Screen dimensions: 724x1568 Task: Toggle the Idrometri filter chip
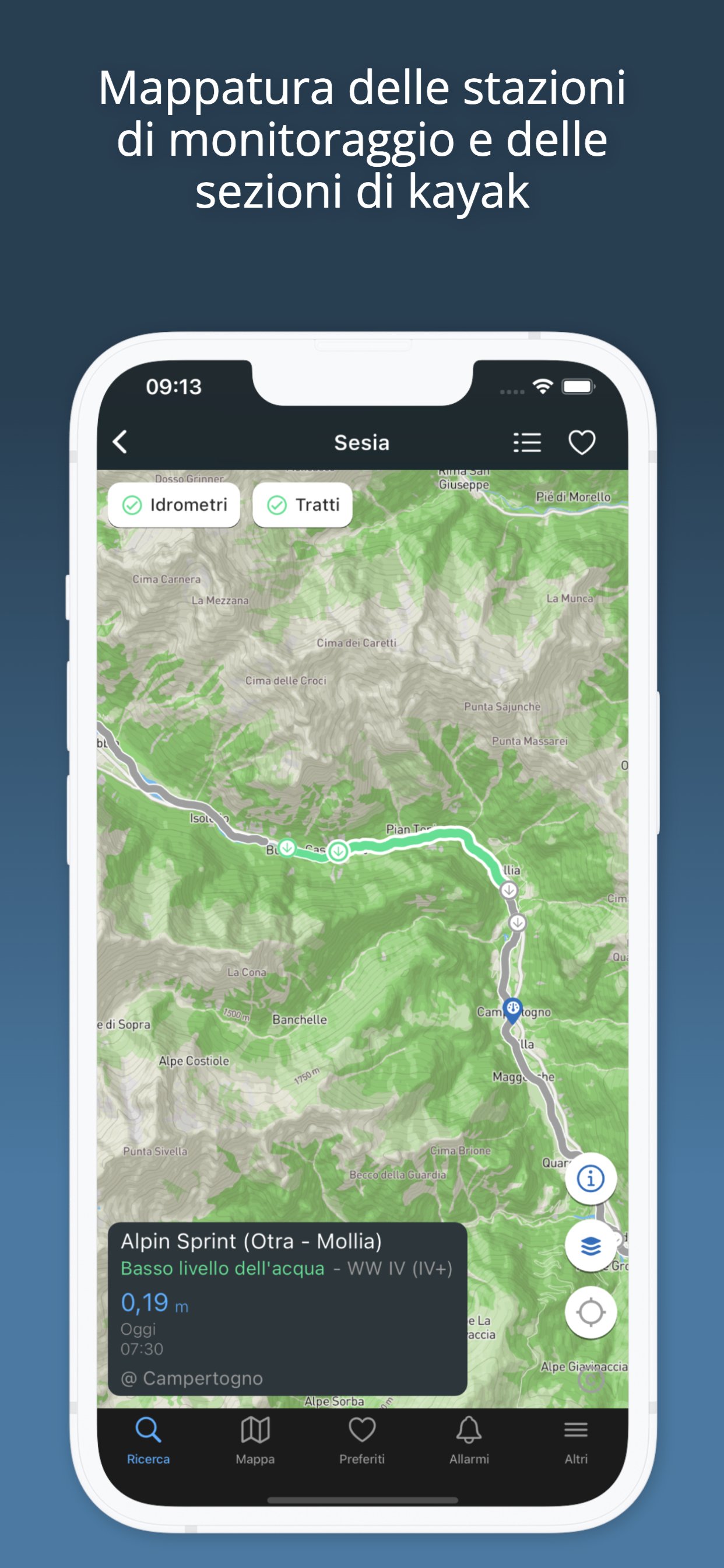coord(174,505)
